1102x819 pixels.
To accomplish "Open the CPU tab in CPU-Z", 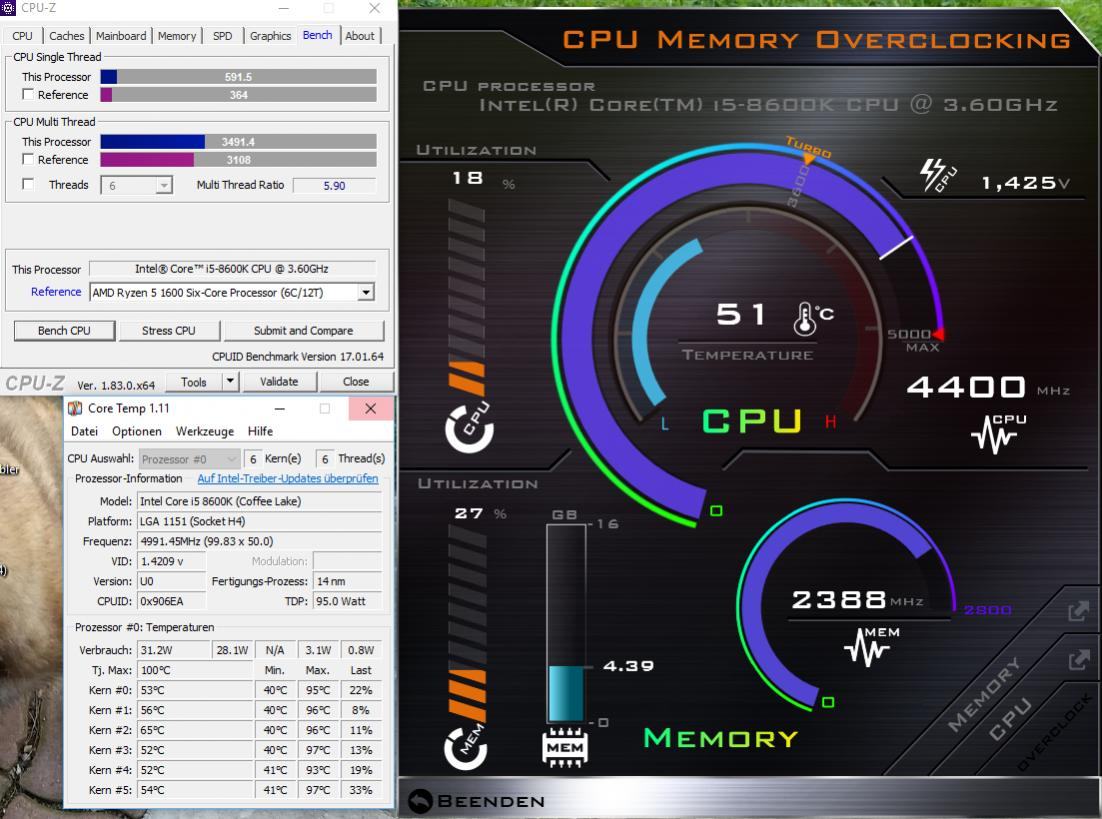I will pos(22,36).
